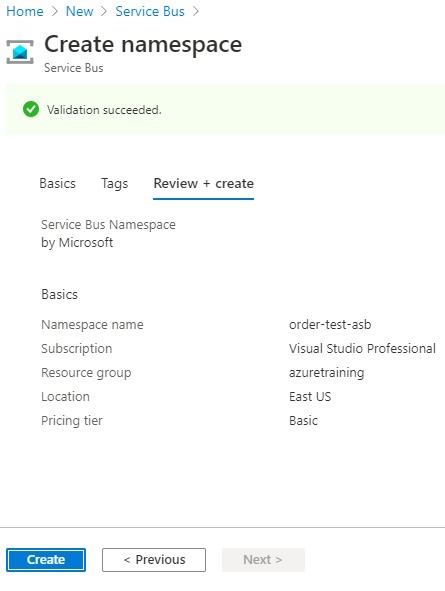This screenshot has height=591, width=445.
Task: Click the Resource group label
Action: point(86,373)
